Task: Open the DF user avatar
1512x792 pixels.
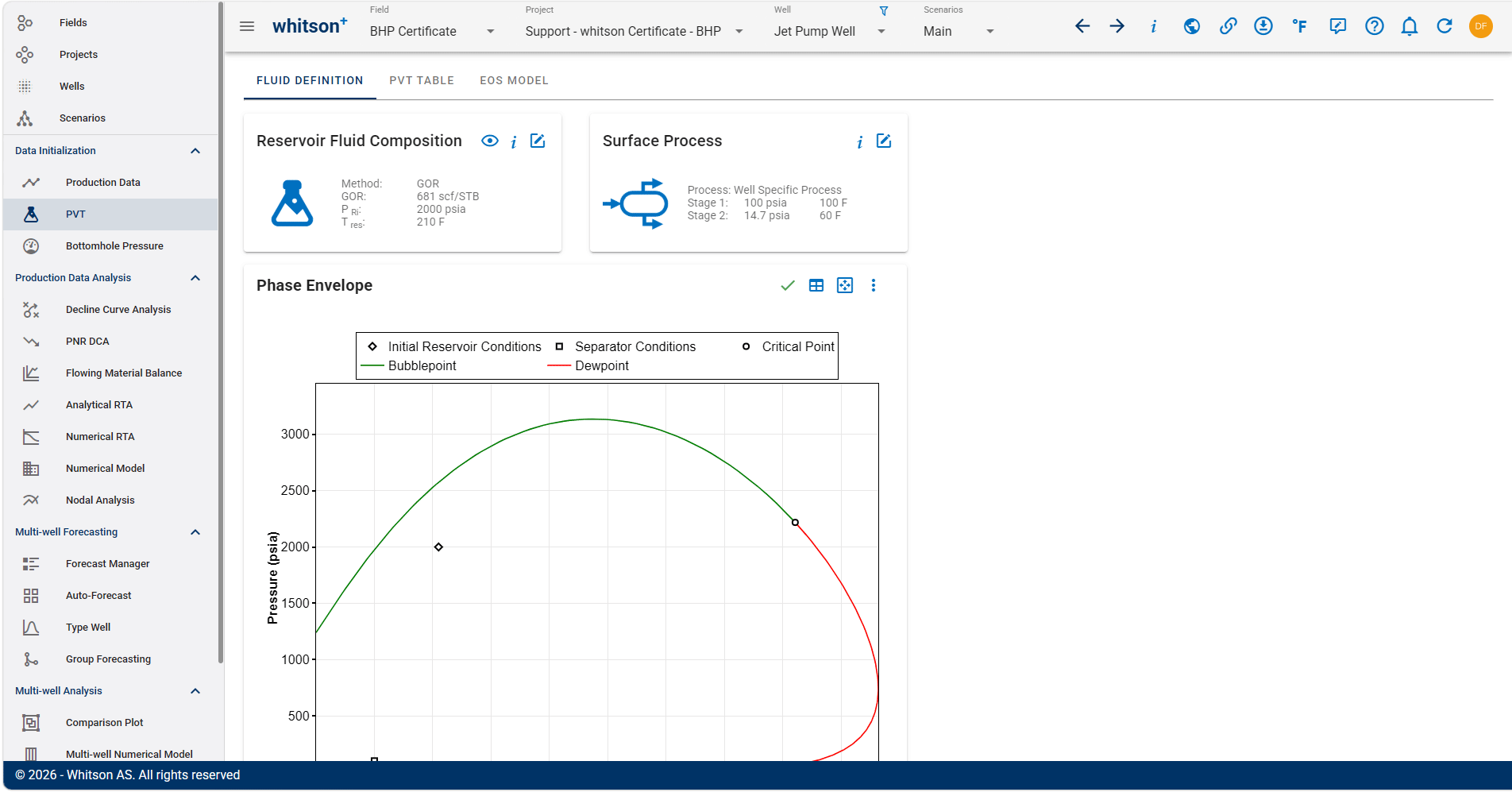Action: (x=1481, y=26)
